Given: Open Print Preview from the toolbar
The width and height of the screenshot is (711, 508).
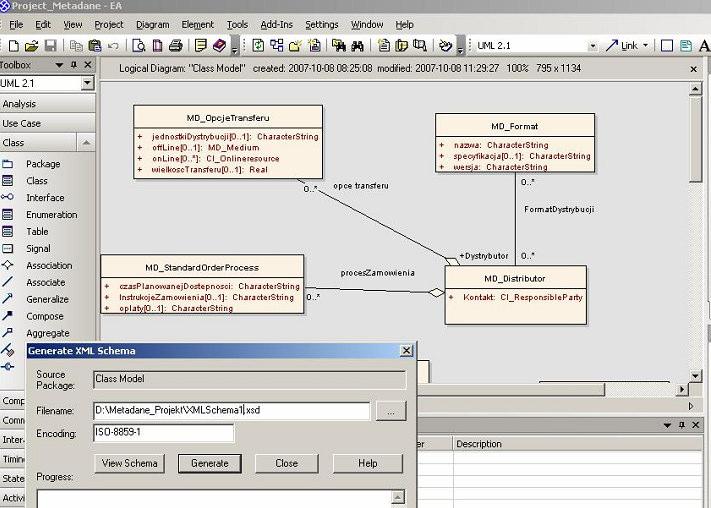Looking at the screenshot, I should (x=138, y=45).
